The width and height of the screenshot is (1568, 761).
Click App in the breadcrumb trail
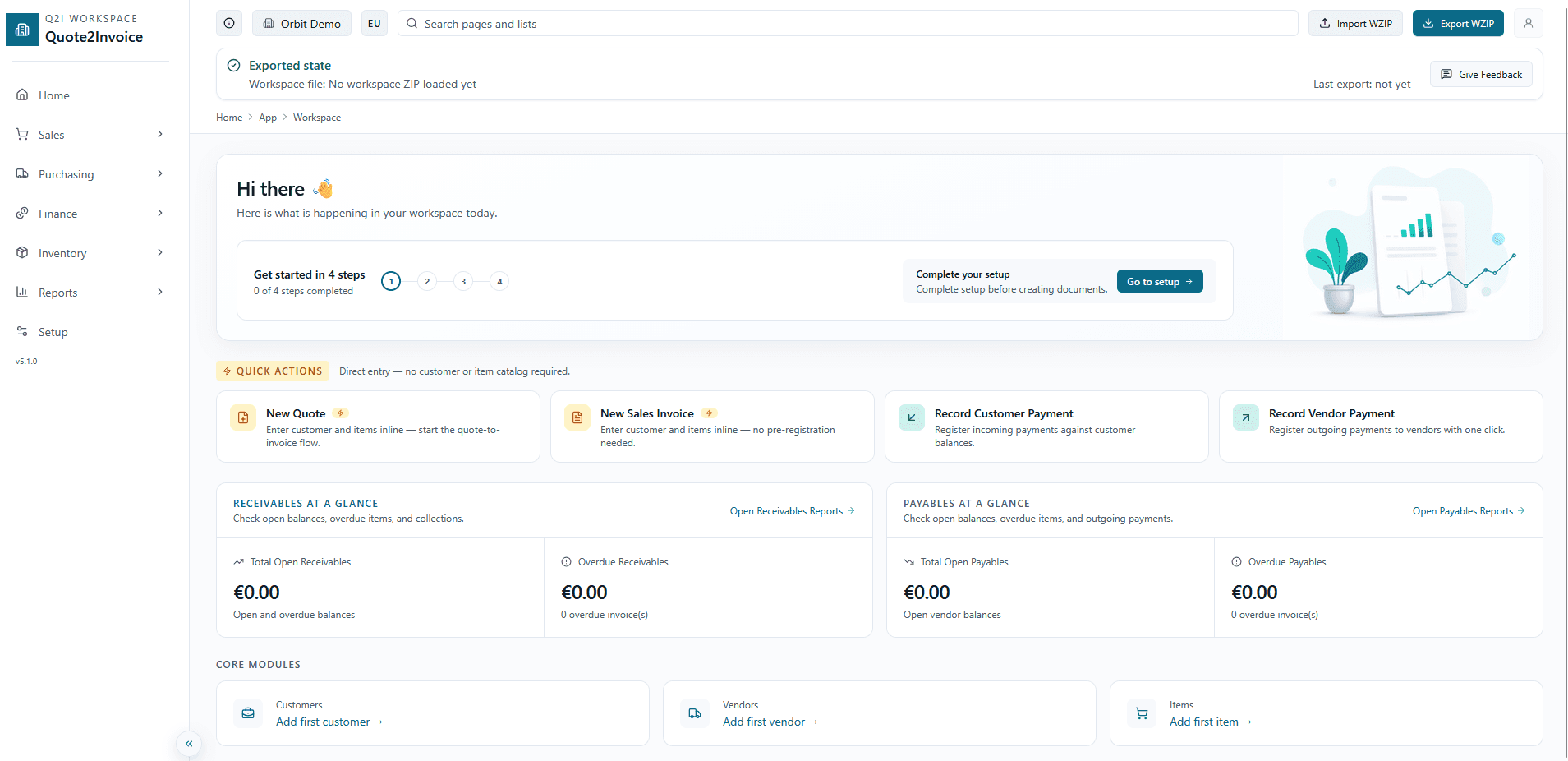[x=268, y=117]
